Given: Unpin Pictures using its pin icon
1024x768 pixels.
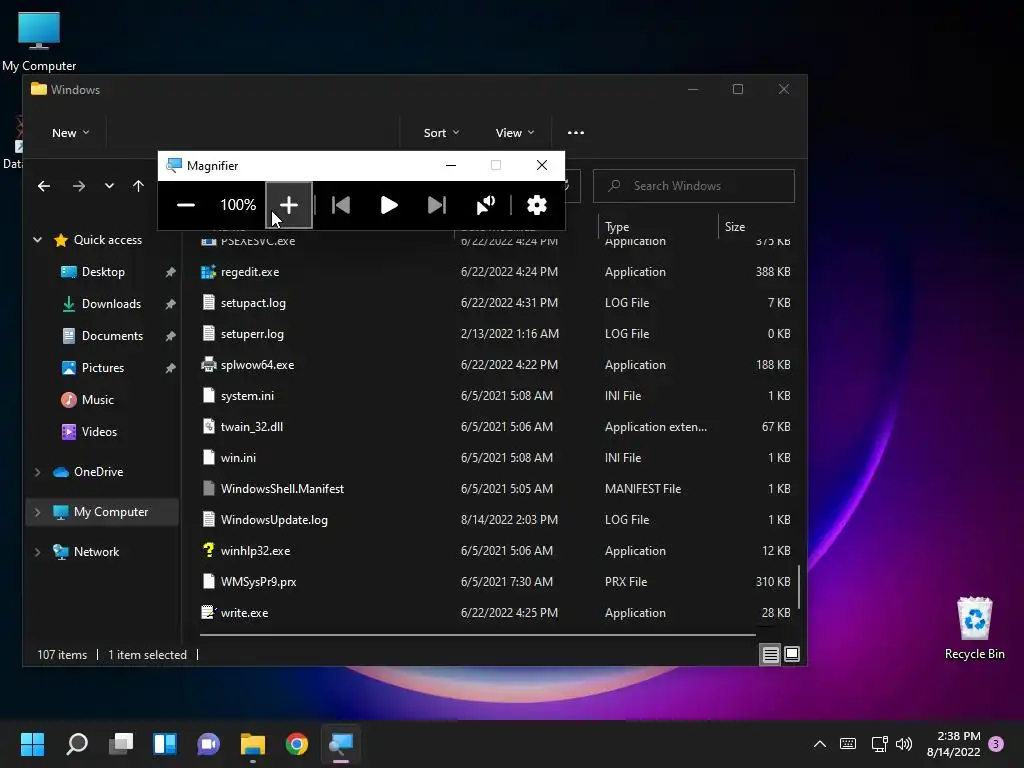Looking at the screenshot, I should 170,368.
